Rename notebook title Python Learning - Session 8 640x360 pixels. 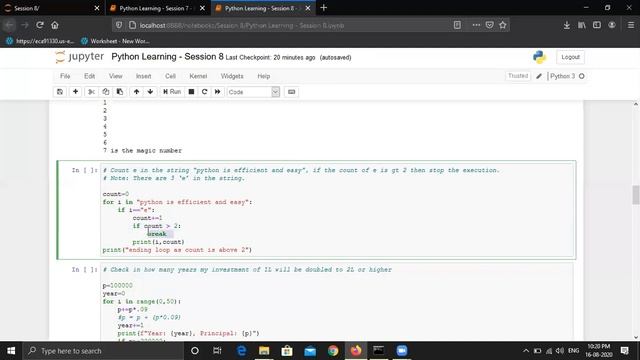pyautogui.click(x=167, y=57)
